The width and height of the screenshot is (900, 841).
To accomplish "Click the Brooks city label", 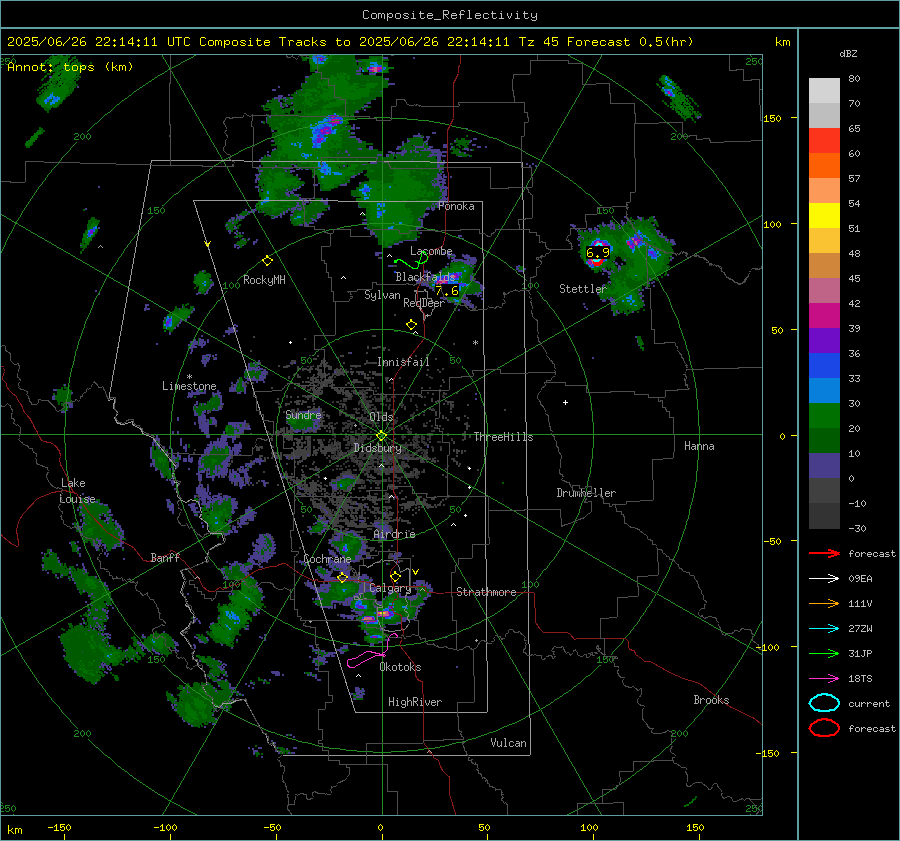I will click(x=711, y=700).
